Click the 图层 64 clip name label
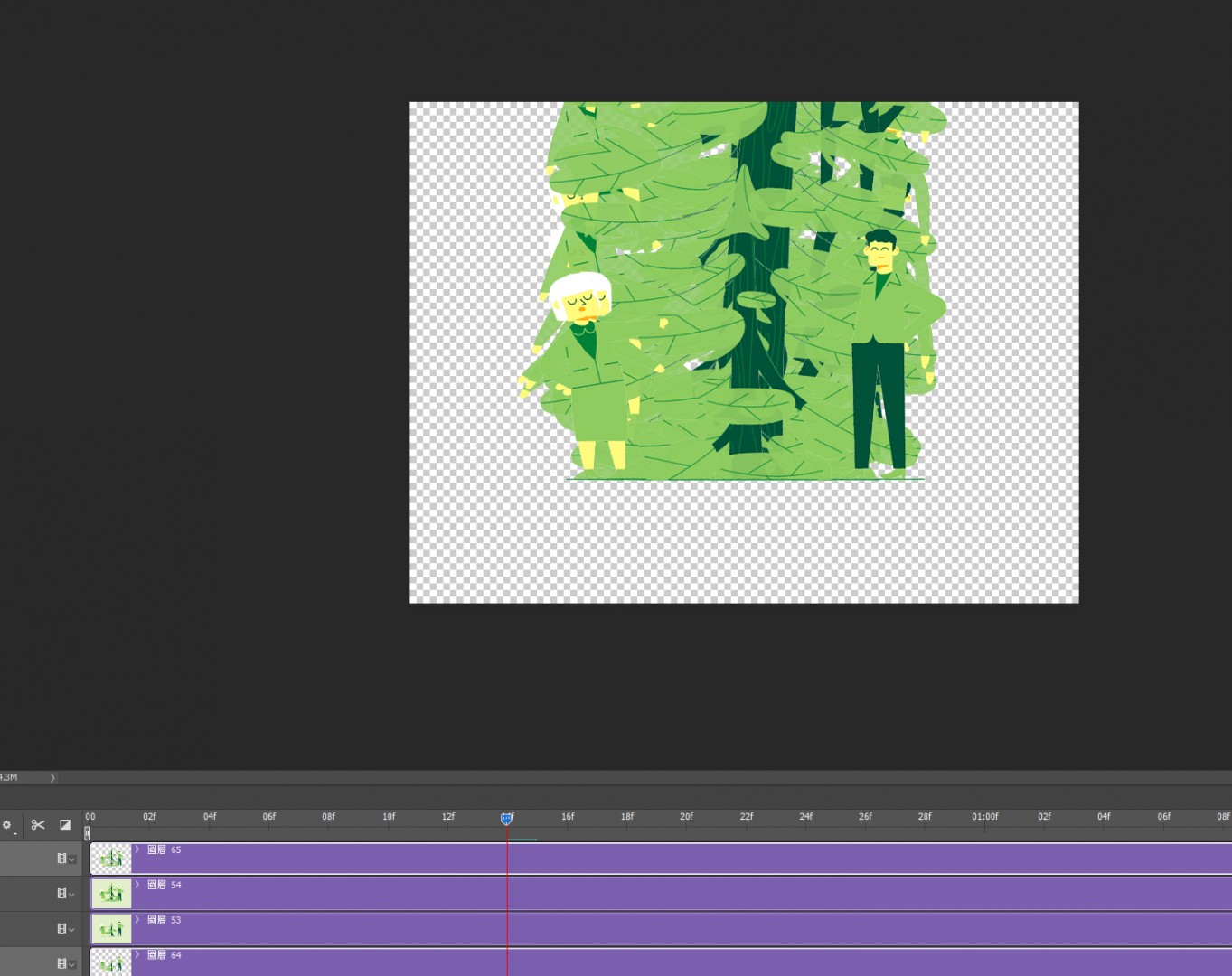 pyautogui.click(x=165, y=954)
